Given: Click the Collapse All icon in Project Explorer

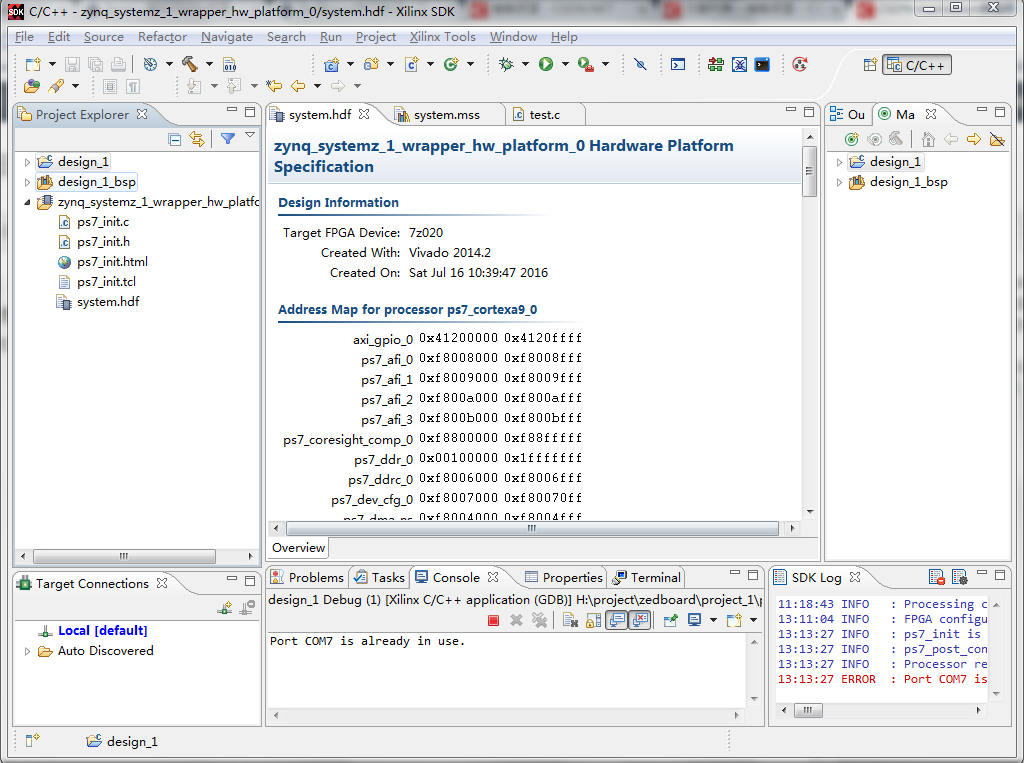Looking at the screenshot, I should (x=174, y=138).
